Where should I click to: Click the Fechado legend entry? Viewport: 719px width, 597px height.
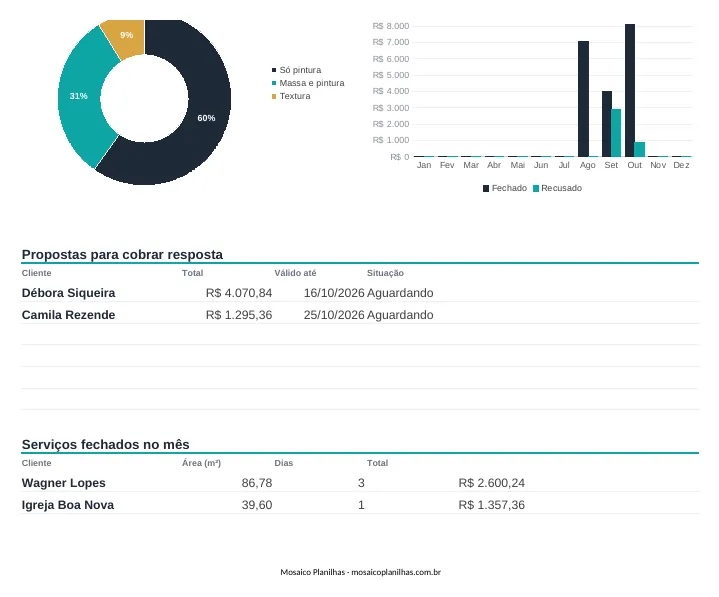(505, 188)
